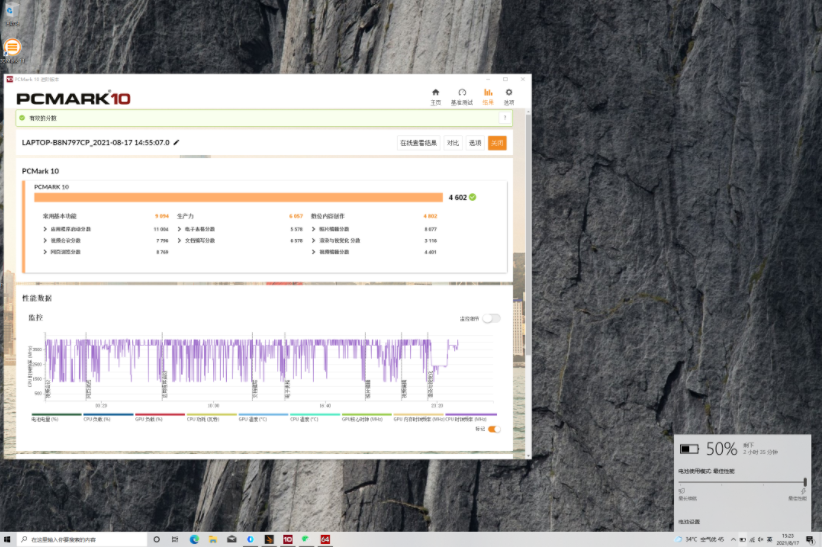Open the notification center icon
The width and height of the screenshot is (823, 548).
pos(810,540)
